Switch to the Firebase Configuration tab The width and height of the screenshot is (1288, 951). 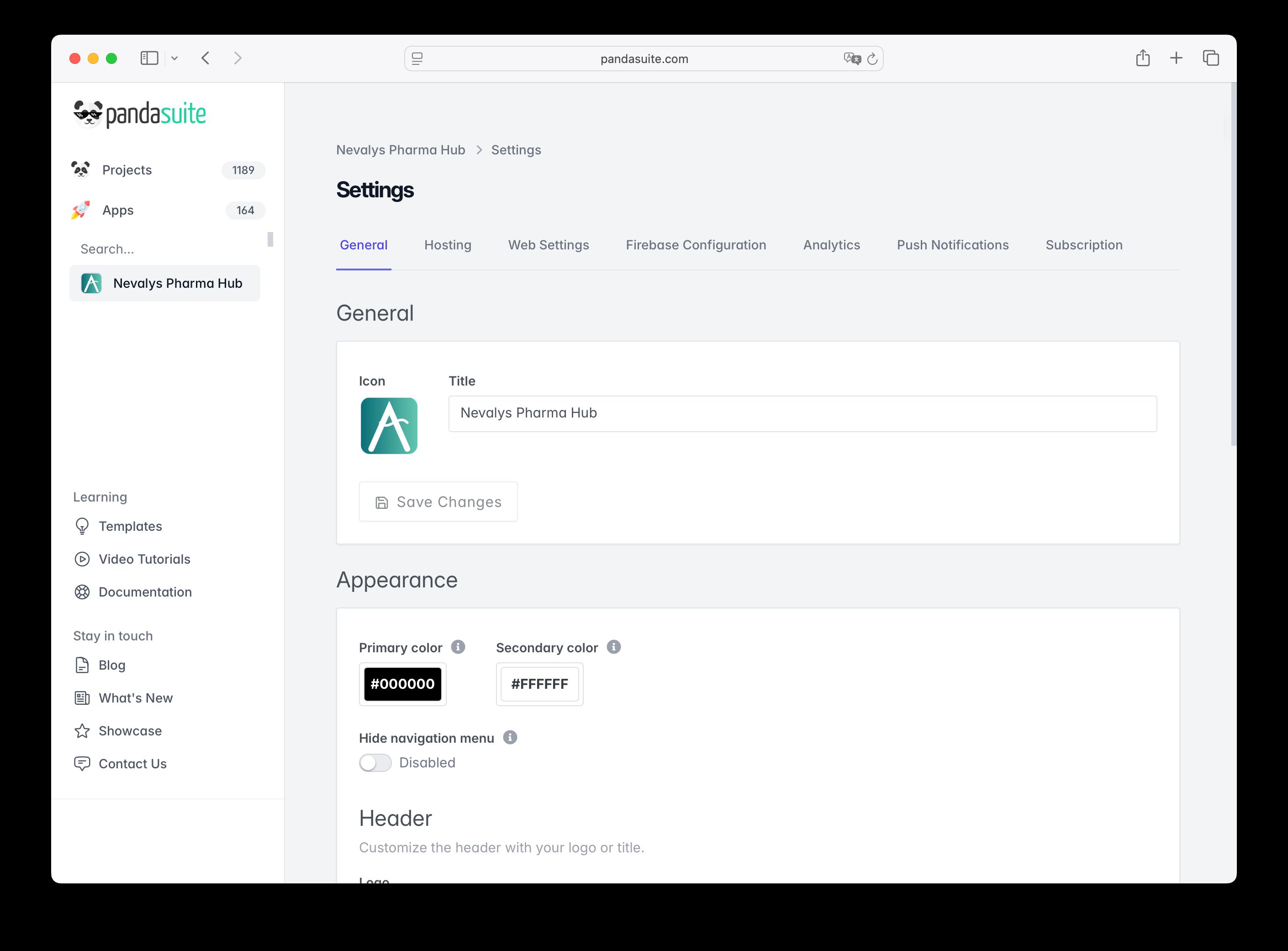click(696, 245)
